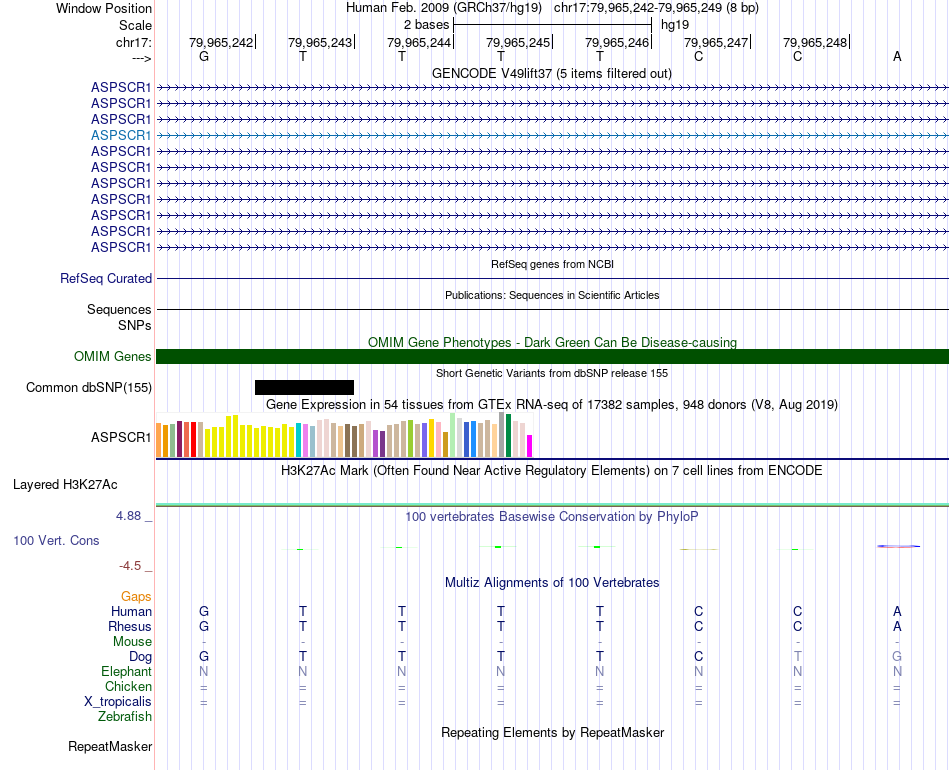Click the Human Feb. 2009 (GRCh37/hg19) title text
950x770 pixels.
point(443,8)
